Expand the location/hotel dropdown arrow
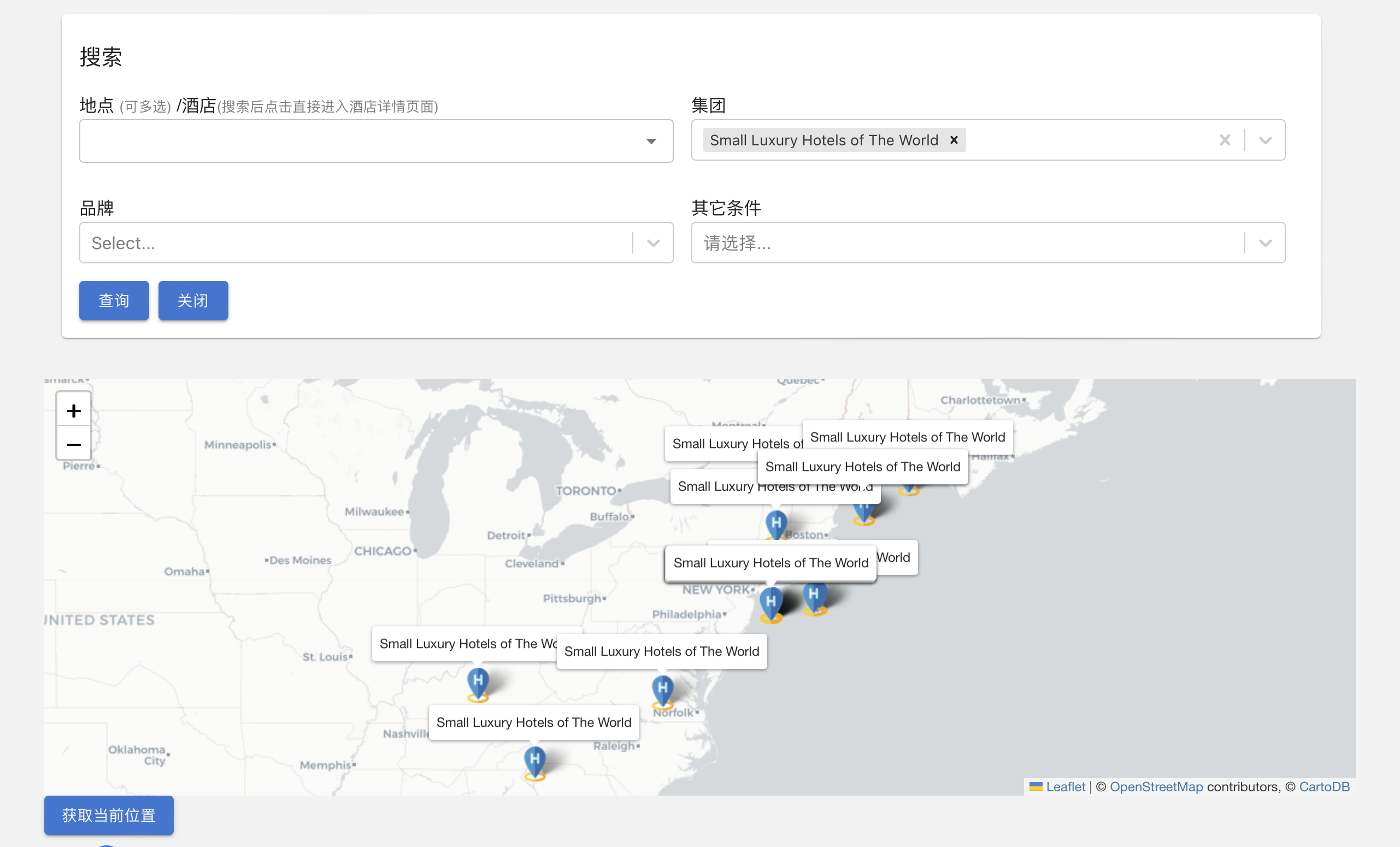 pyautogui.click(x=651, y=141)
